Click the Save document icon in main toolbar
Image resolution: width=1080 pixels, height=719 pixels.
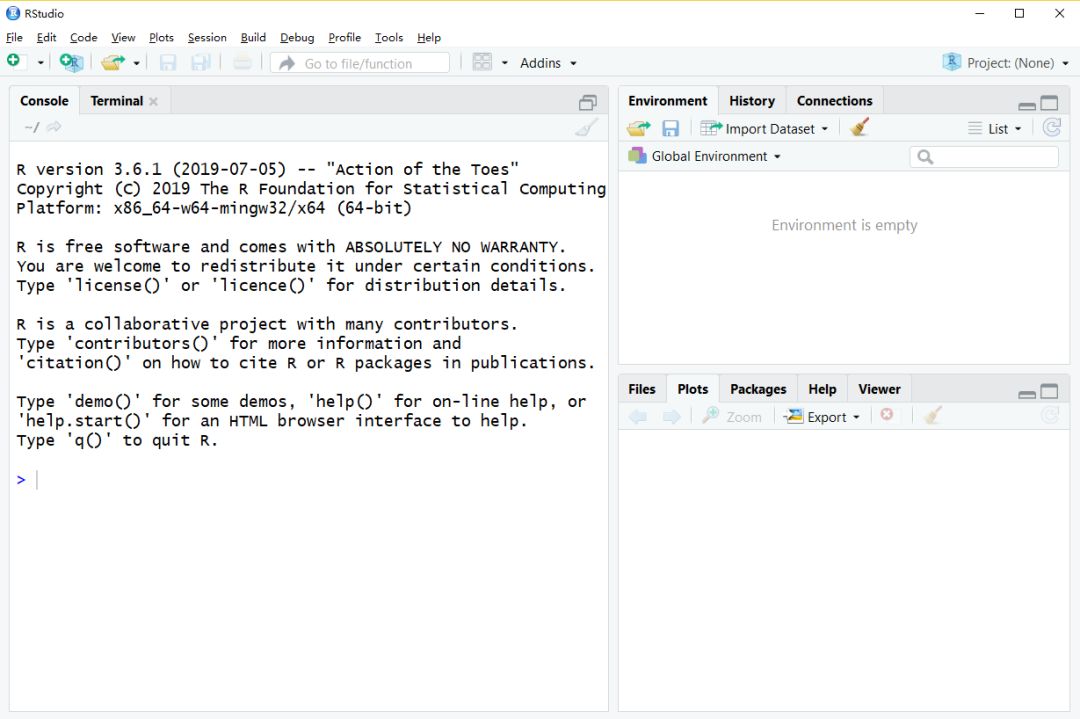pyautogui.click(x=167, y=63)
